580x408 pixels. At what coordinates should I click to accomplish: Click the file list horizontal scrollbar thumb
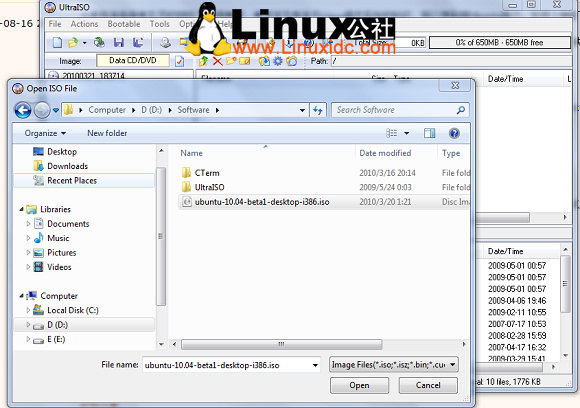pyautogui.click(x=281, y=344)
